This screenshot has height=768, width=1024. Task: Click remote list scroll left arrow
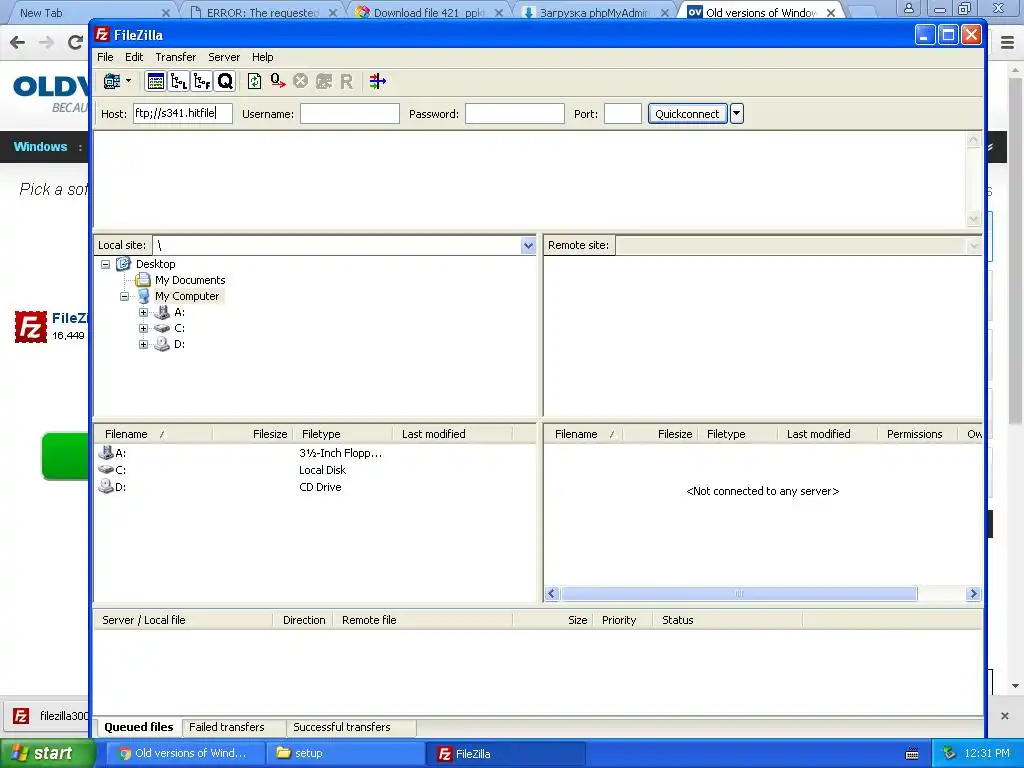pos(552,594)
